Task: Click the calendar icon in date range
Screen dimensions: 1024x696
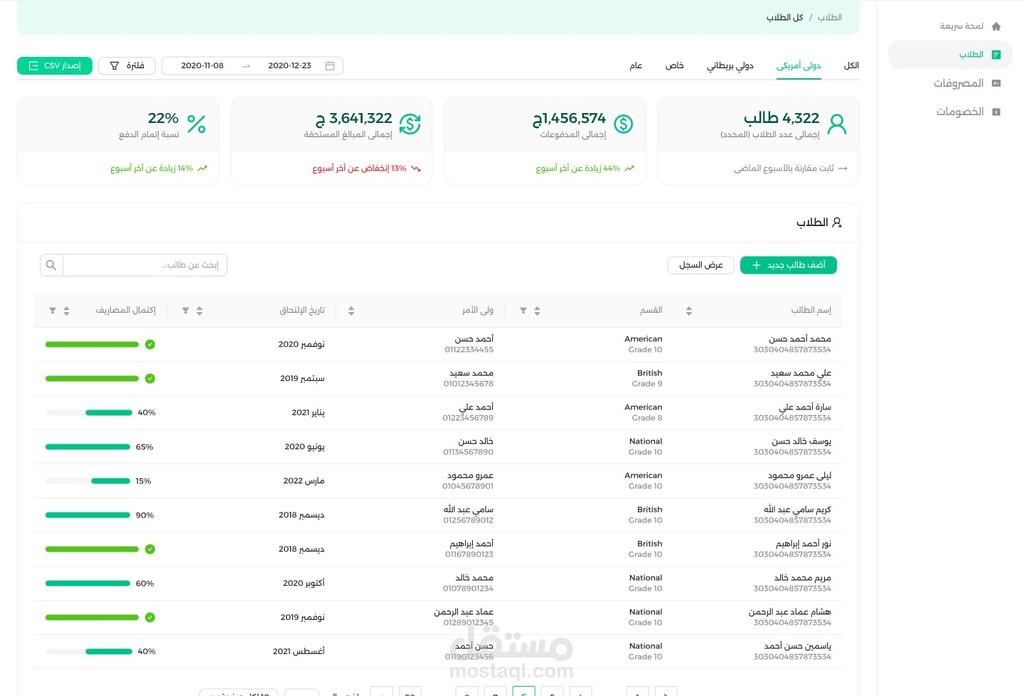Action: (x=330, y=66)
